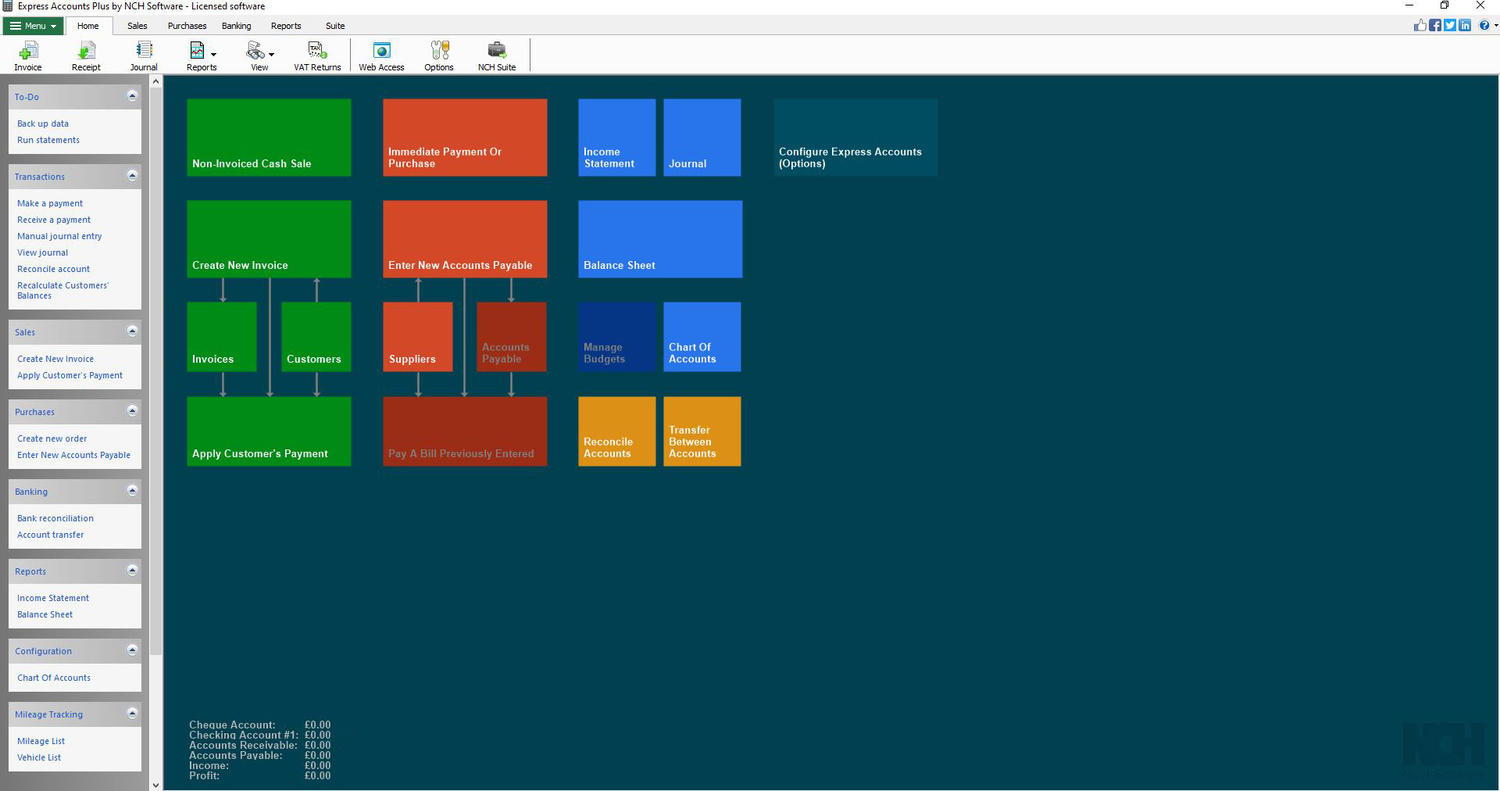Click the Invoice toolbar icon

(27, 52)
